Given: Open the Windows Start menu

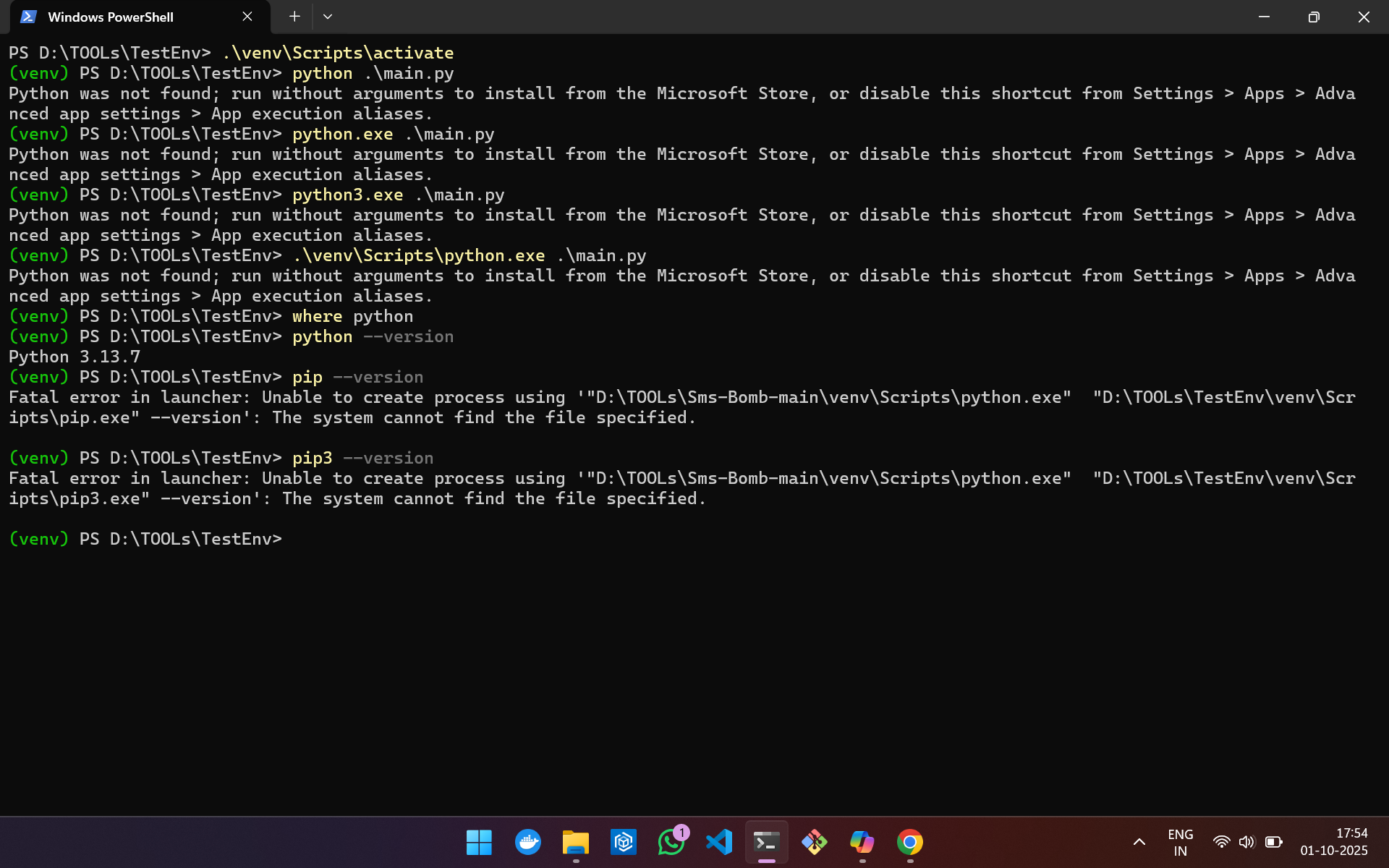Looking at the screenshot, I should pos(479,843).
